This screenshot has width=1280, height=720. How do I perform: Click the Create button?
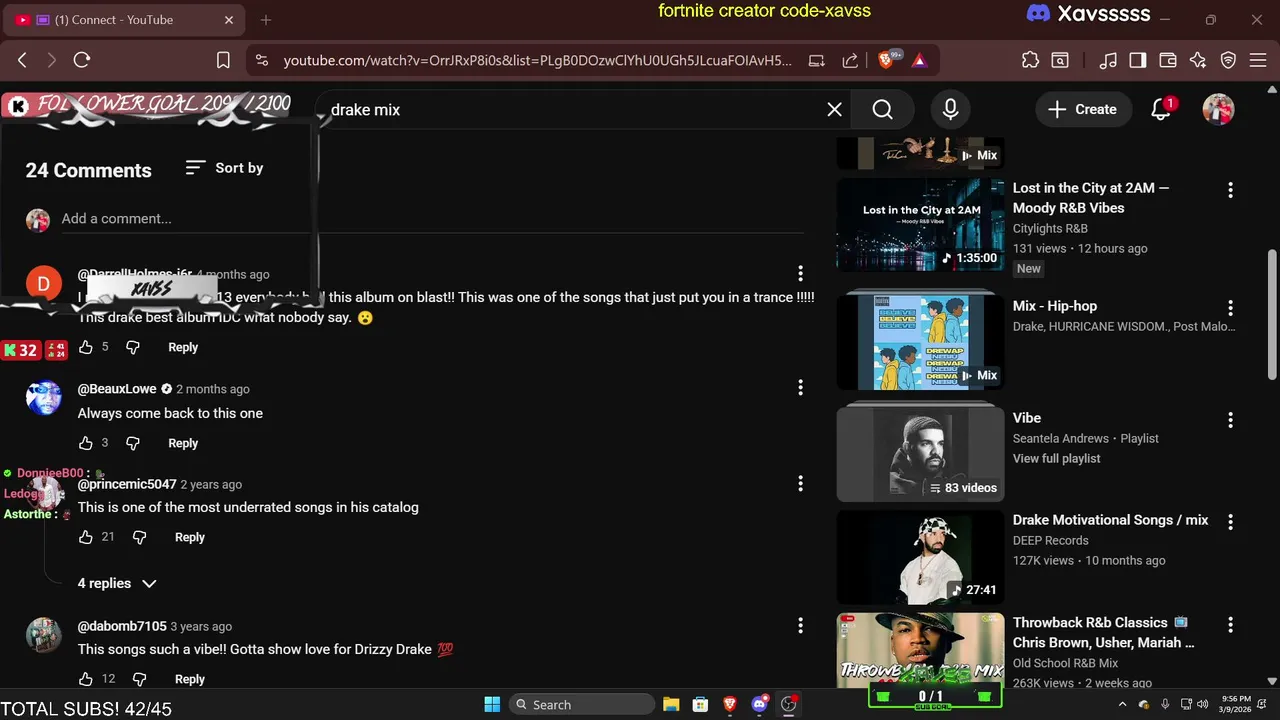pos(1082,109)
